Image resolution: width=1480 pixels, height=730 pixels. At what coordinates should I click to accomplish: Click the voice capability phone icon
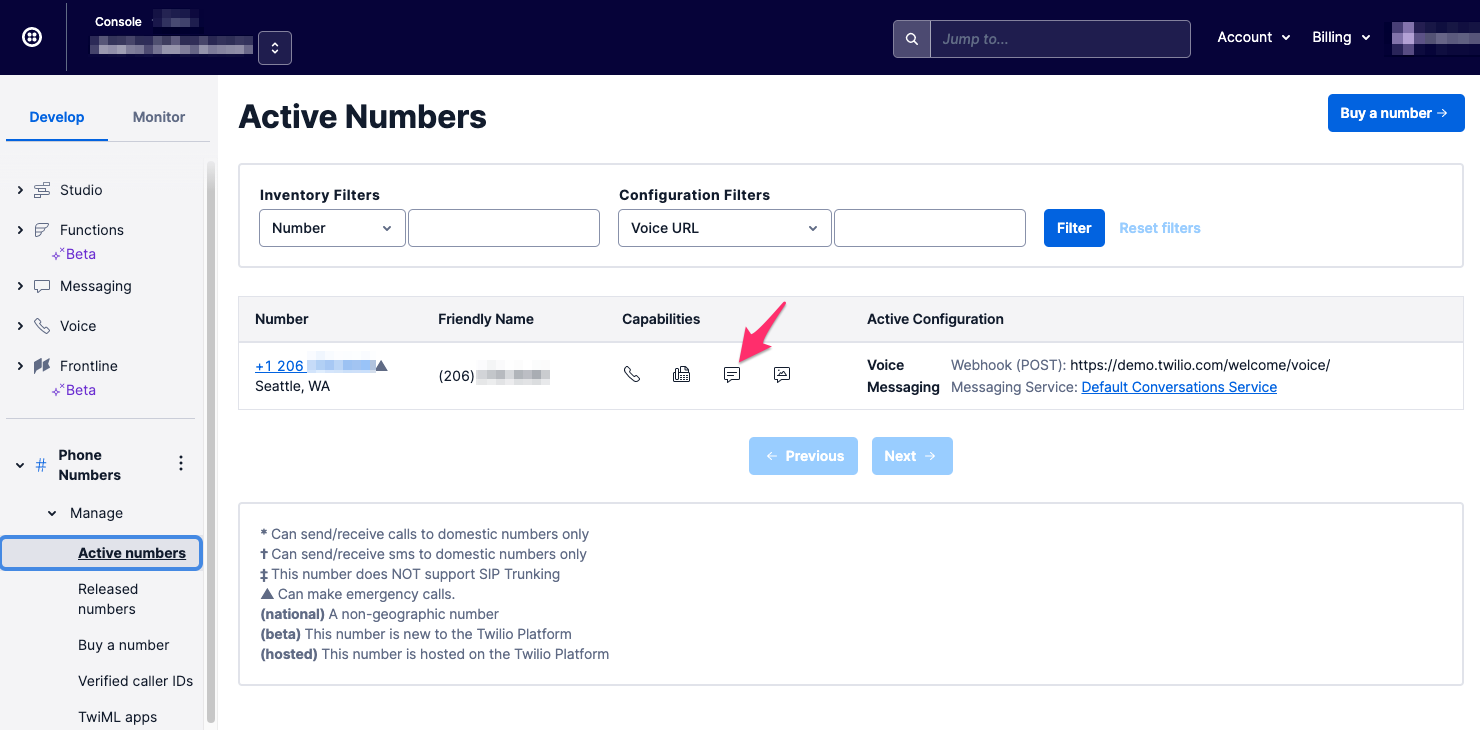(x=632, y=374)
